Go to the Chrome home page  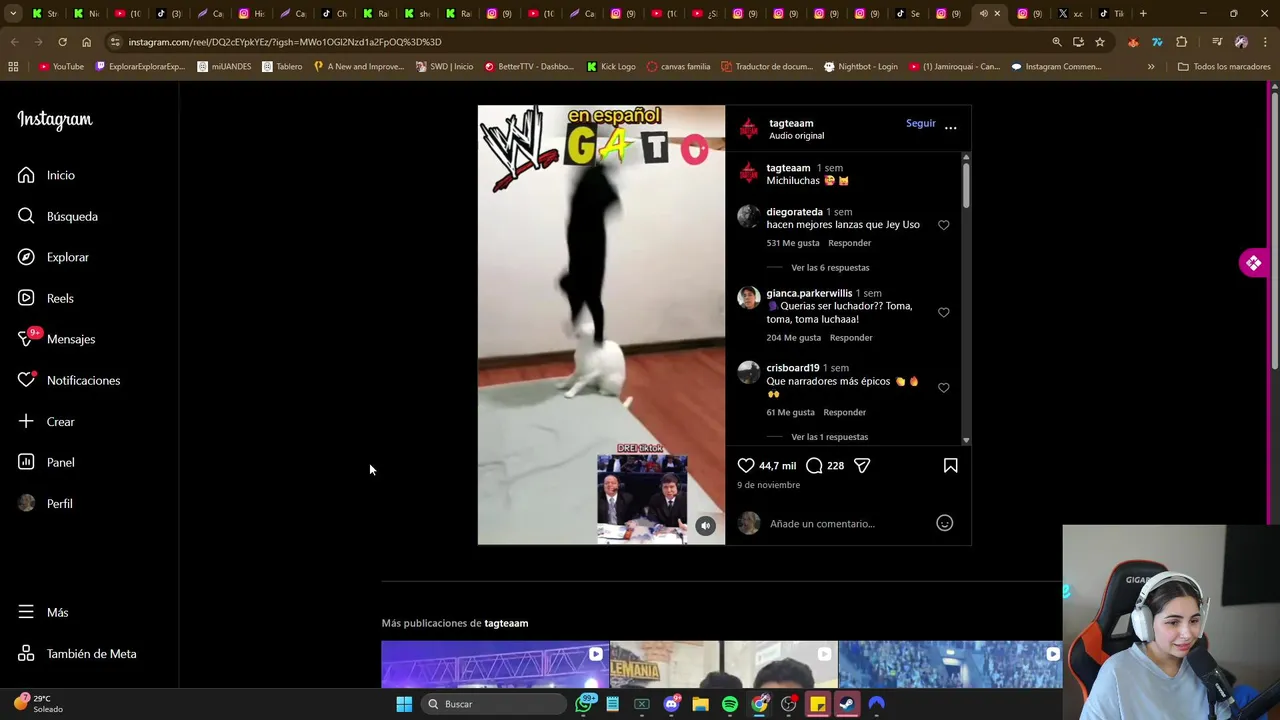pos(86,42)
